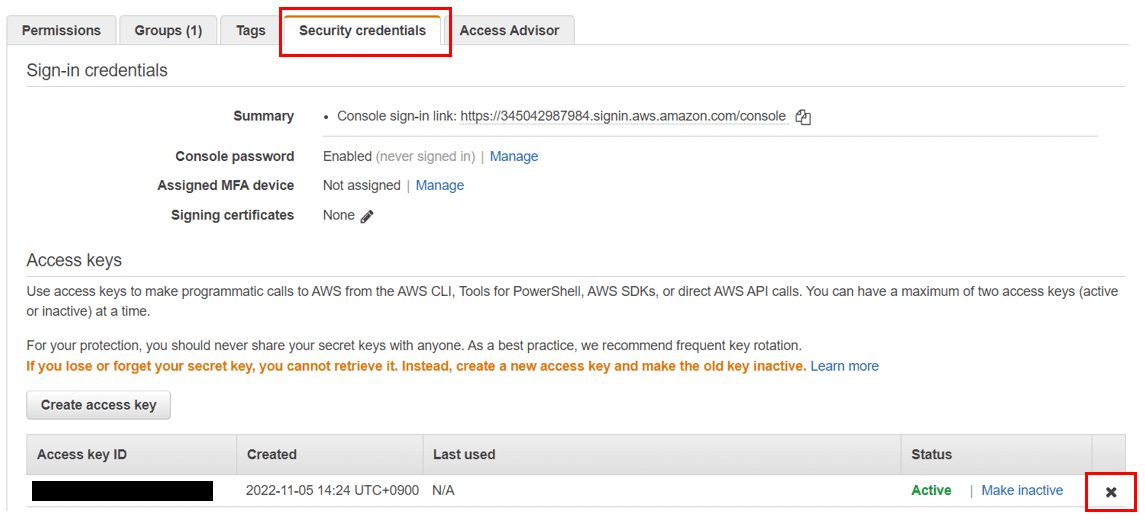Open the console sign-in URL

[x=624, y=117]
